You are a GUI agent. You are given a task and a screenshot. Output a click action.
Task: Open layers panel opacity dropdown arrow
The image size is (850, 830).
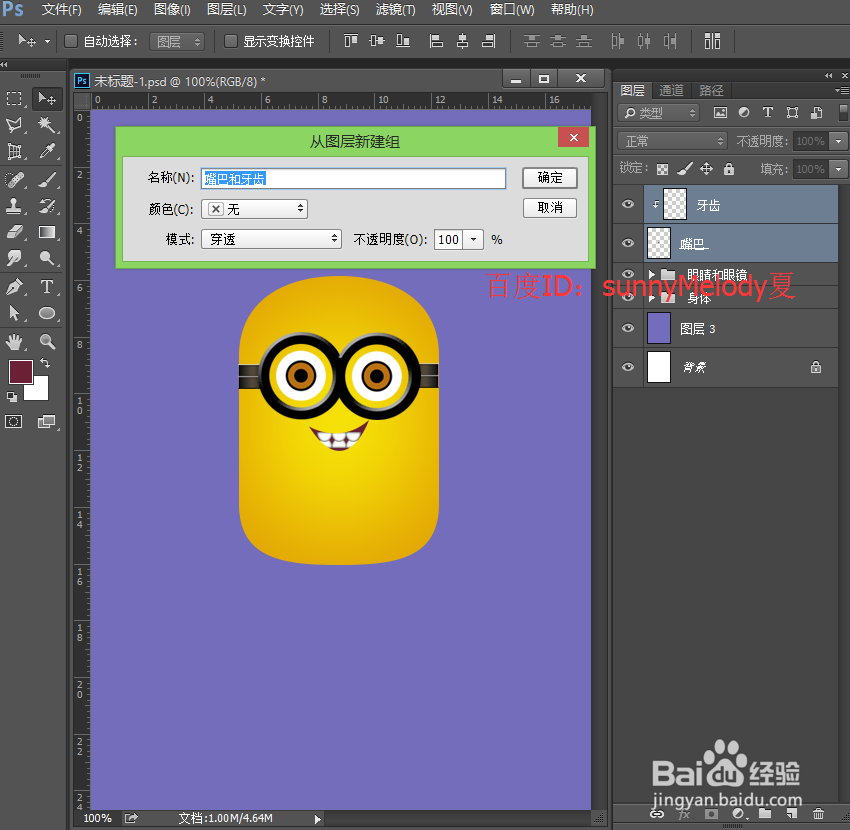click(839, 141)
